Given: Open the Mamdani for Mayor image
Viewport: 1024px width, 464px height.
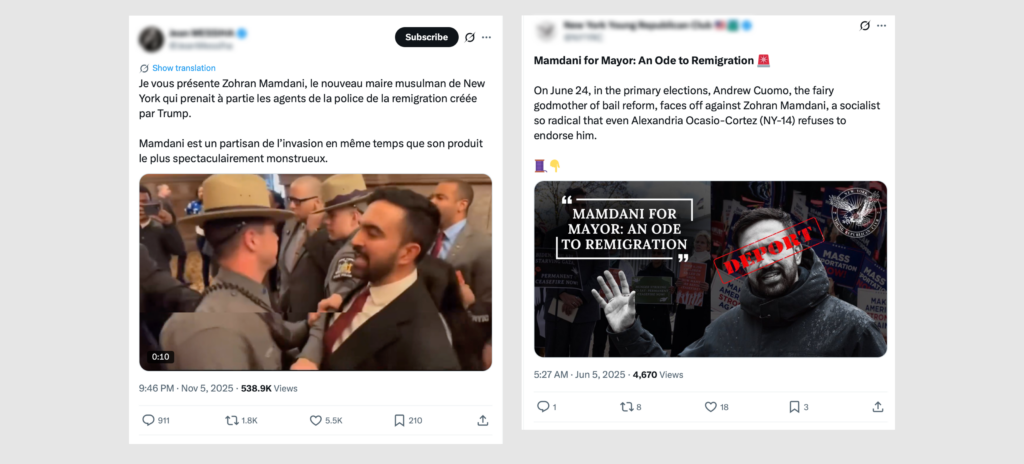Looking at the screenshot, I should 710,268.
